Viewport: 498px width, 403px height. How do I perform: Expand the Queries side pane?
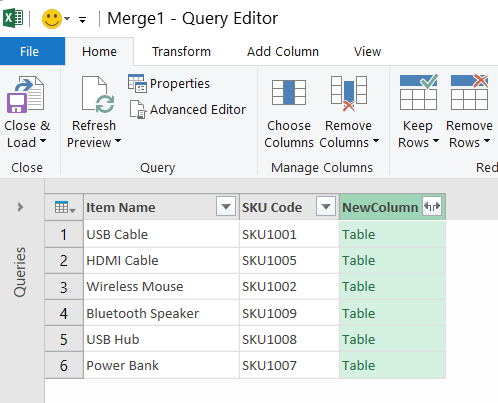click(x=20, y=207)
